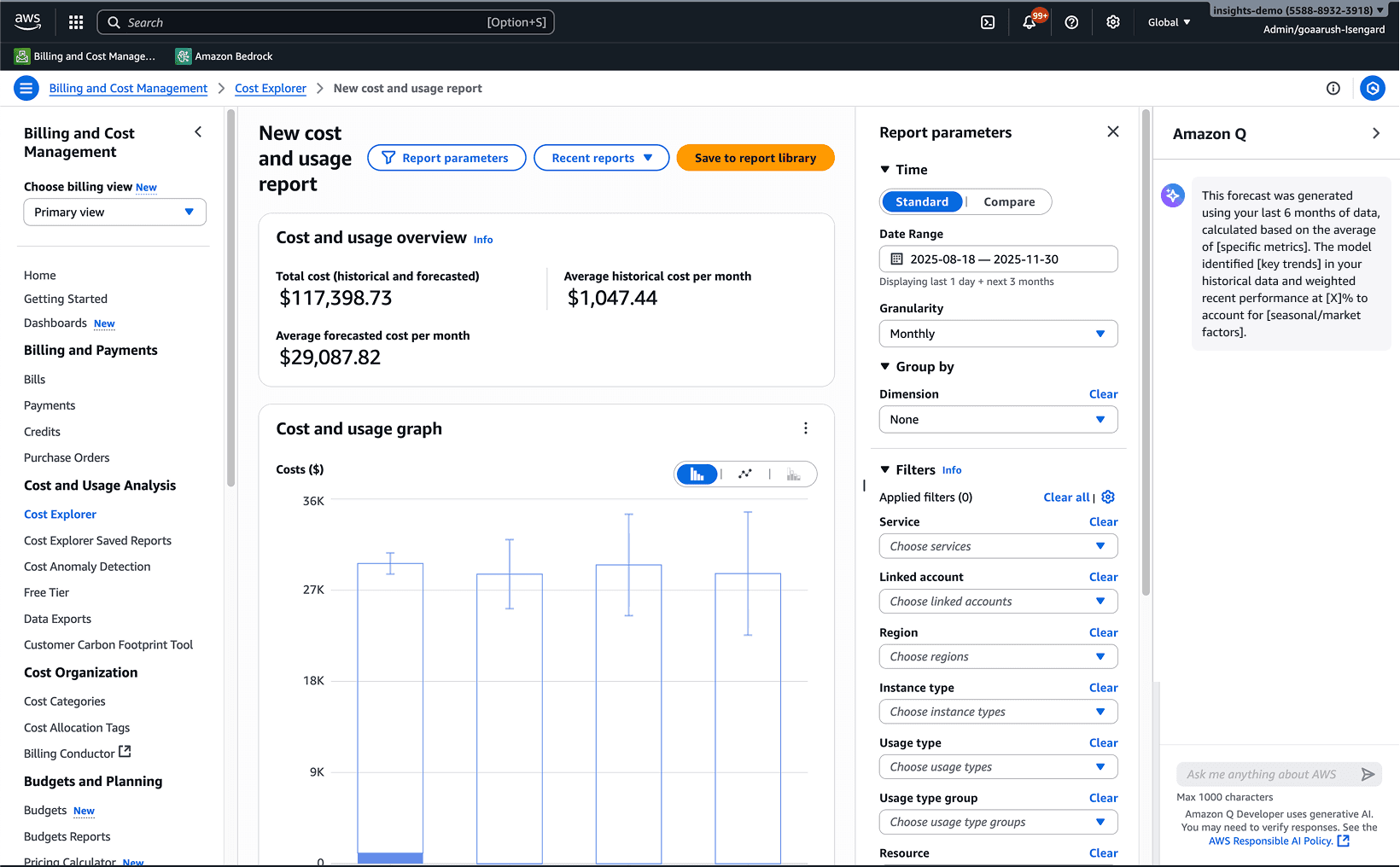Collapse the Billing and Cost Management sidebar
The height and width of the screenshot is (867, 1400).
point(198,132)
